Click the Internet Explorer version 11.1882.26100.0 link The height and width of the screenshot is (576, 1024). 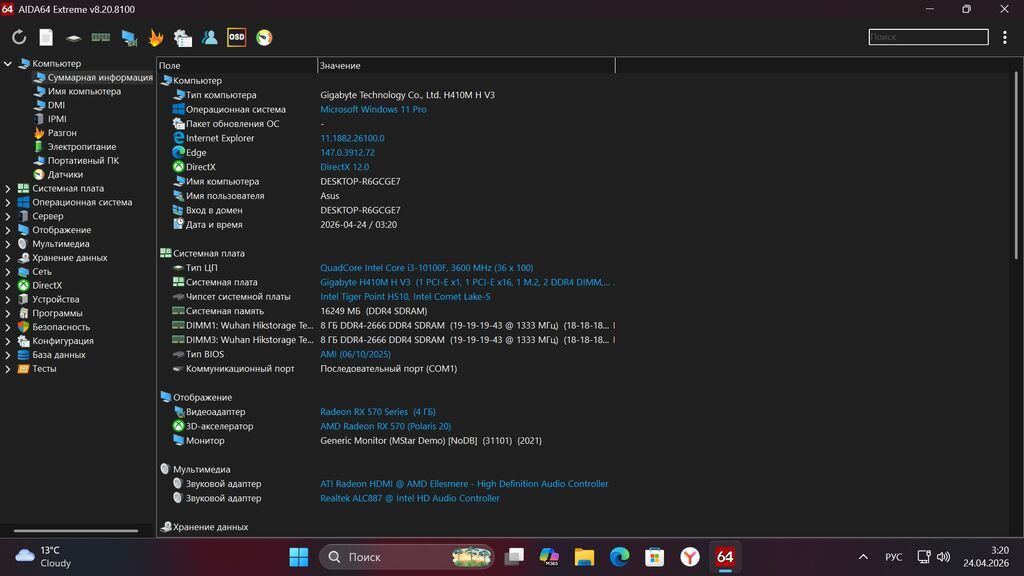(x=352, y=138)
